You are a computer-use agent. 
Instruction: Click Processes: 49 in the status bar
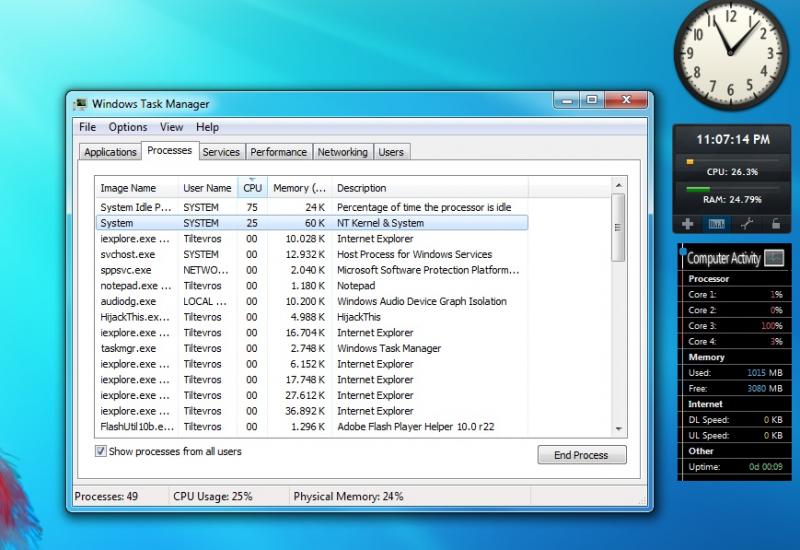[106, 496]
